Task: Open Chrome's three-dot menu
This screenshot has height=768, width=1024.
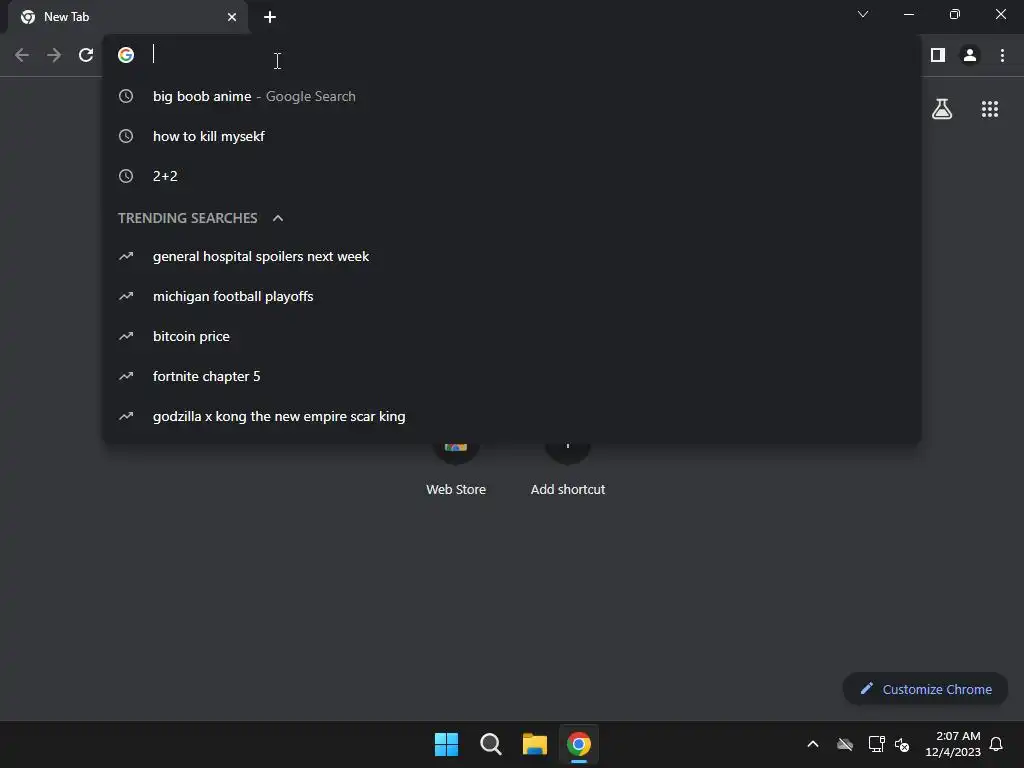Action: coord(1002,56)
